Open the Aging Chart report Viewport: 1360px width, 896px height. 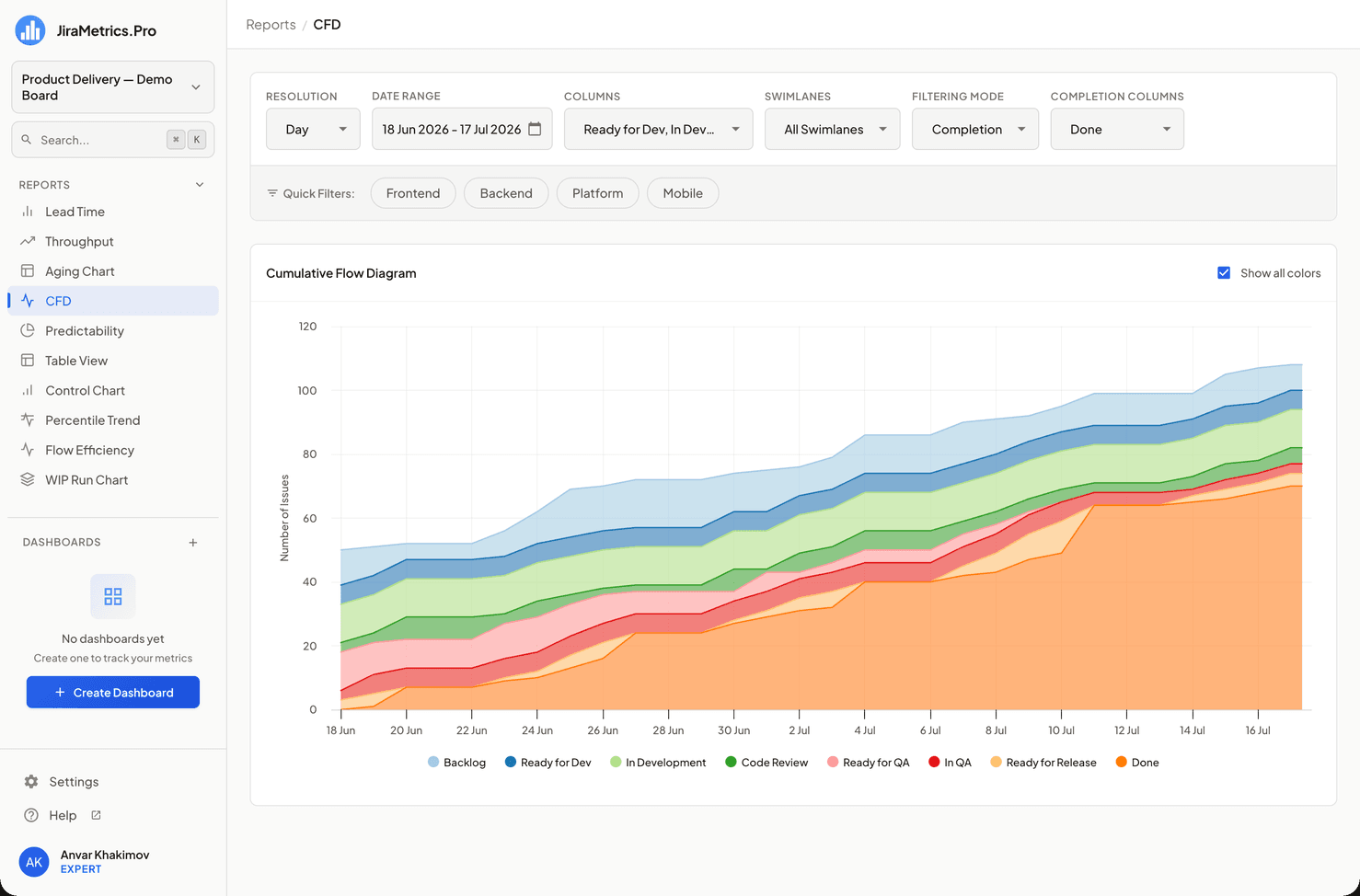tap(113, 271)
